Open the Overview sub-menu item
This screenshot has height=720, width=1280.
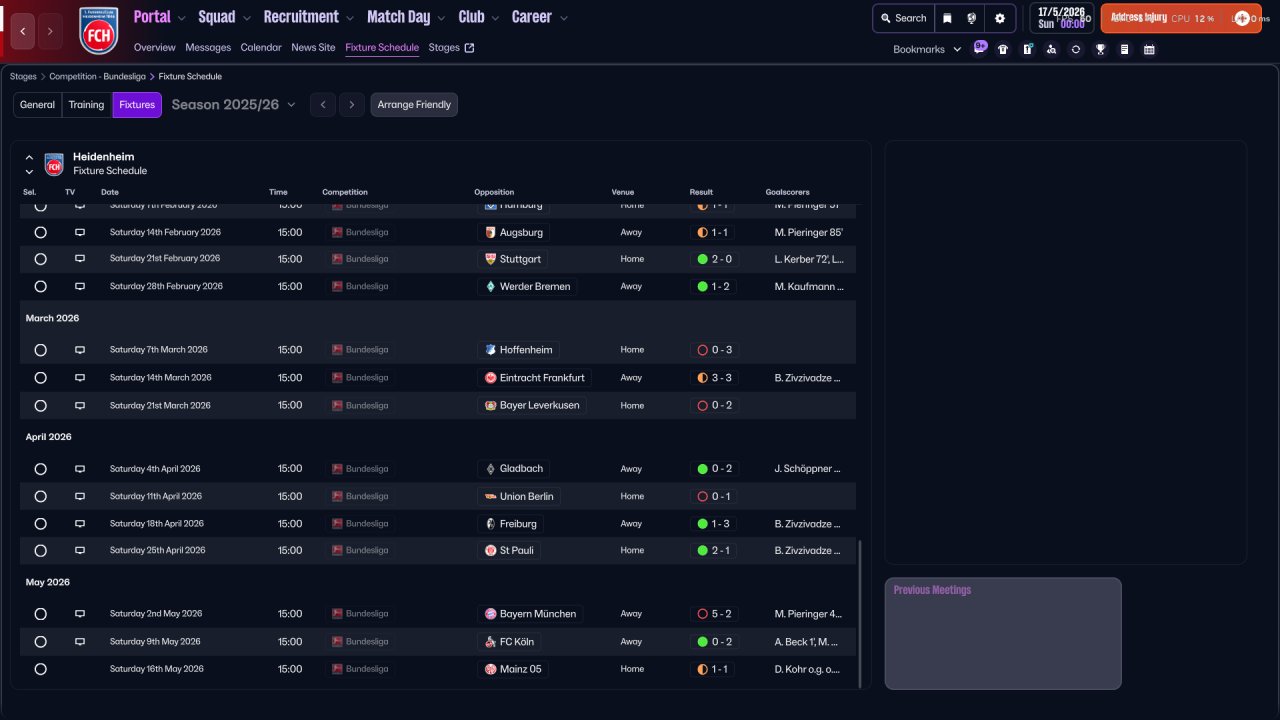pyautogui.click(x=154, y=47)
